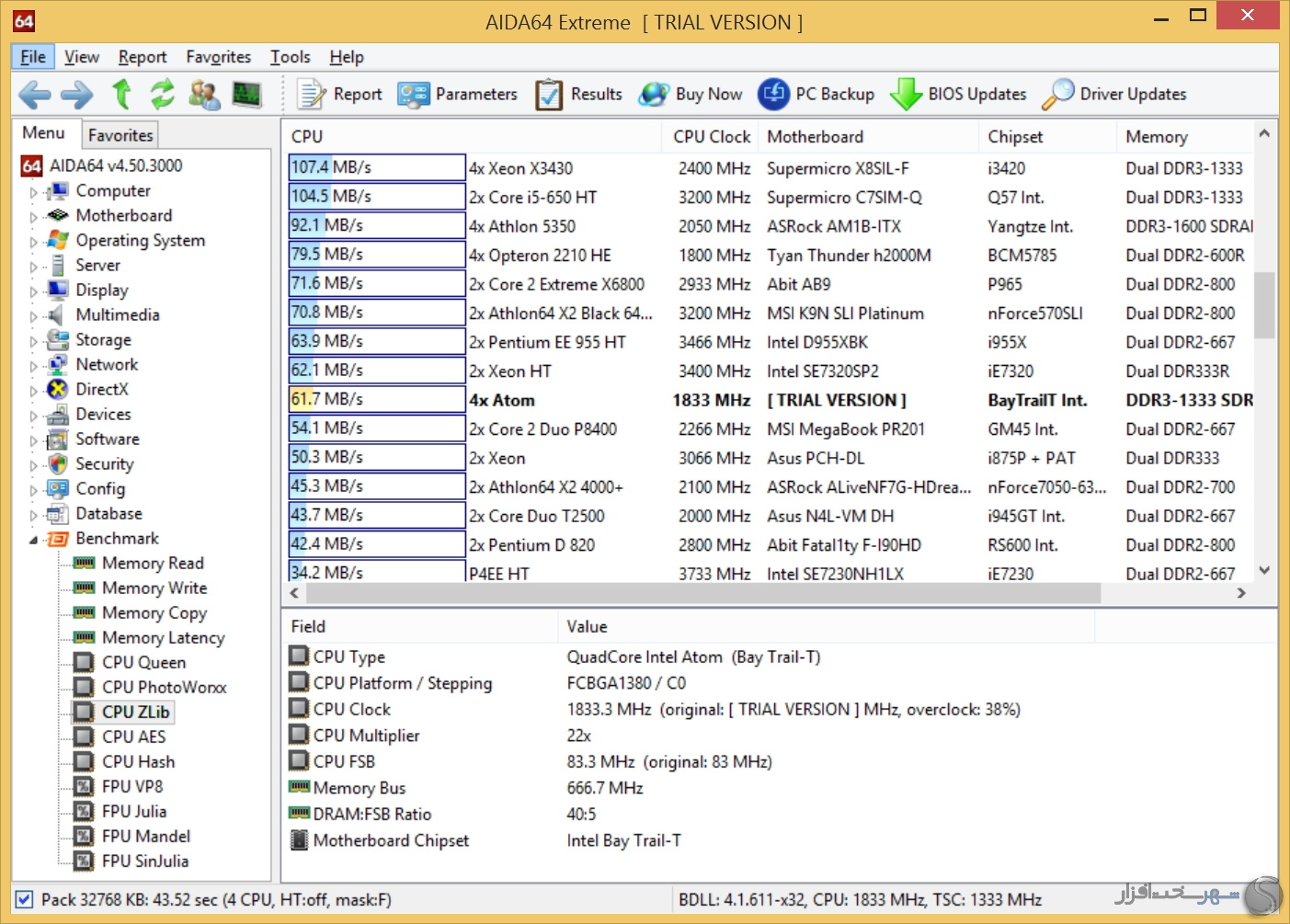1290x924 pixels.
Task: Open the File menu
Action: coord(33,57)
